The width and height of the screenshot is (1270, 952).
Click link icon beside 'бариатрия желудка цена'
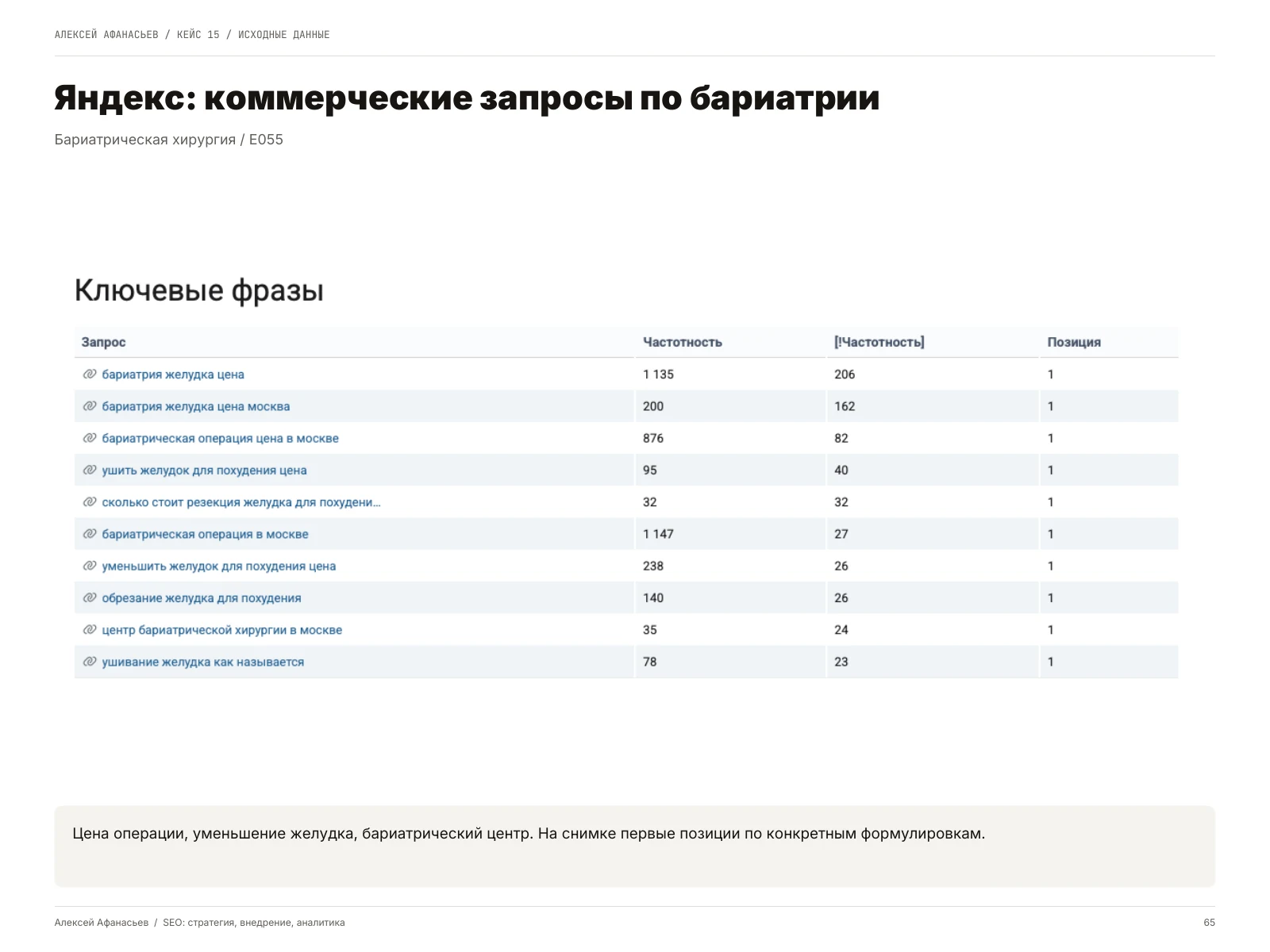point(90,374)
